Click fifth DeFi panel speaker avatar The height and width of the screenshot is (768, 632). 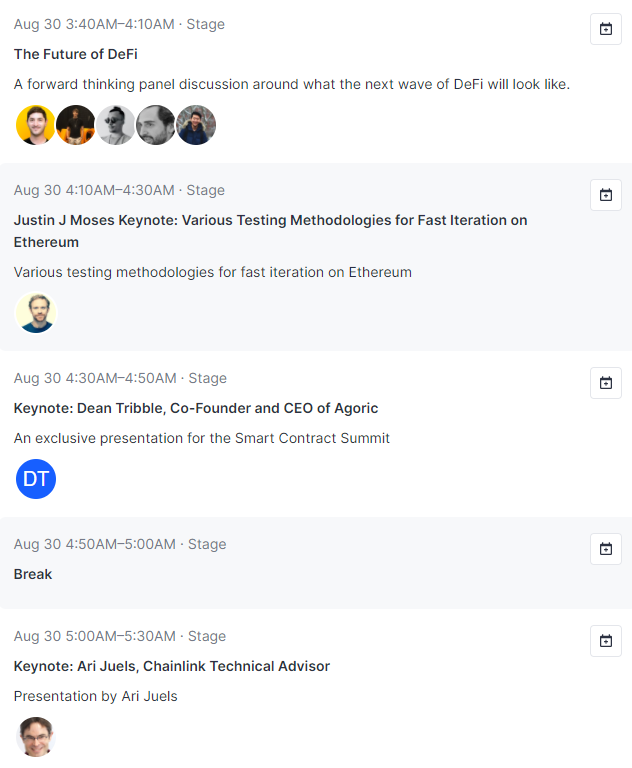[x=196, y=125]
